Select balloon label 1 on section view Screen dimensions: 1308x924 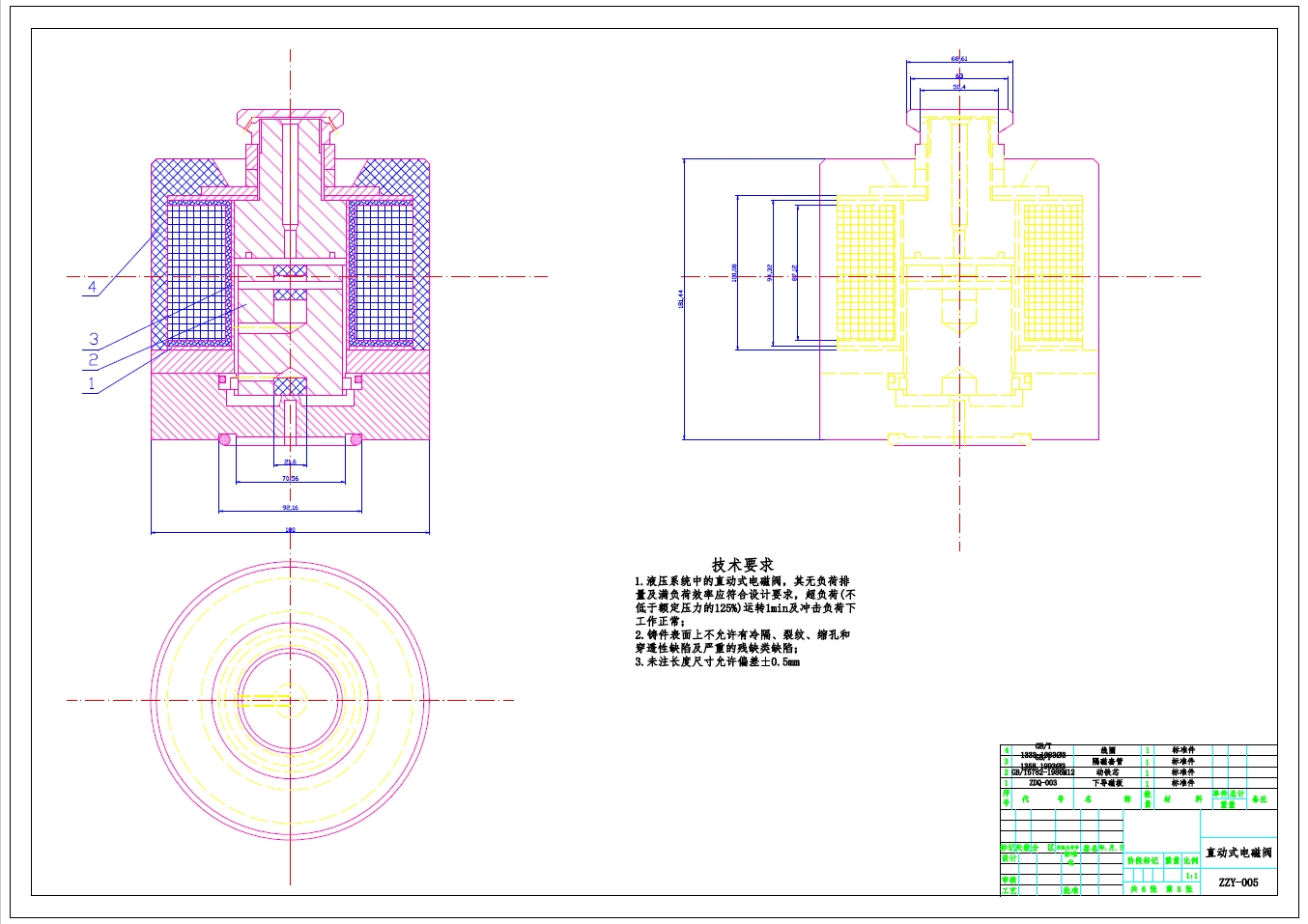(93, 383)
